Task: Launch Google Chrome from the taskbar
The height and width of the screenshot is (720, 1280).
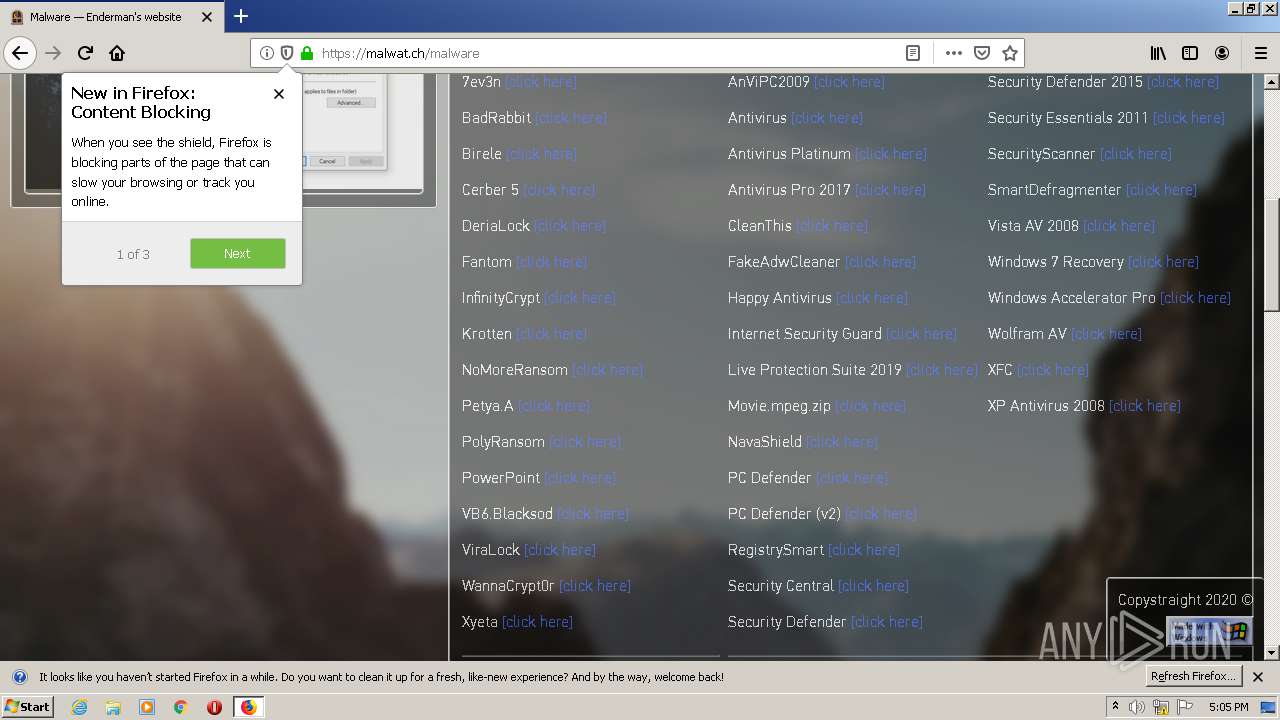Action: pyautogui.click(x=180, y=707)
